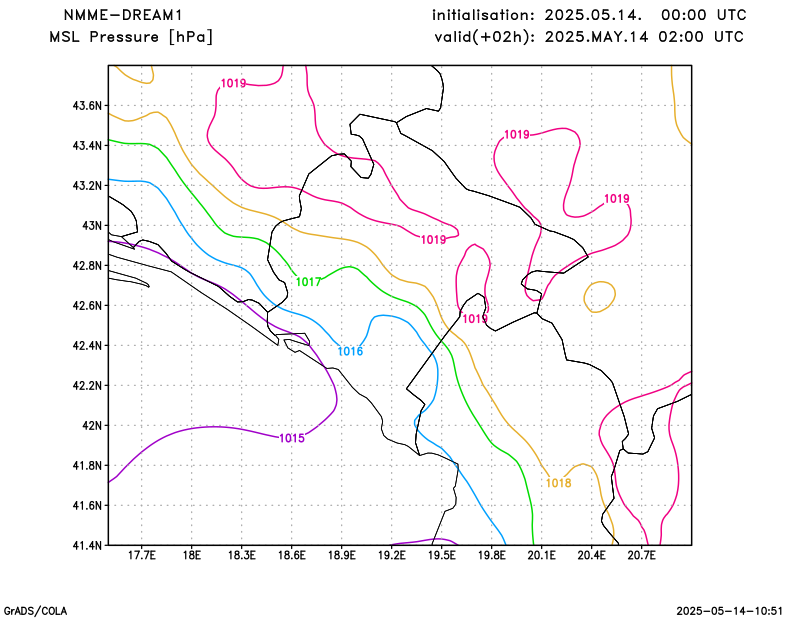This screenshot has width=800, height=618.
Task: Click the 42.4N latitude label
Action: [x=87, y=346]
